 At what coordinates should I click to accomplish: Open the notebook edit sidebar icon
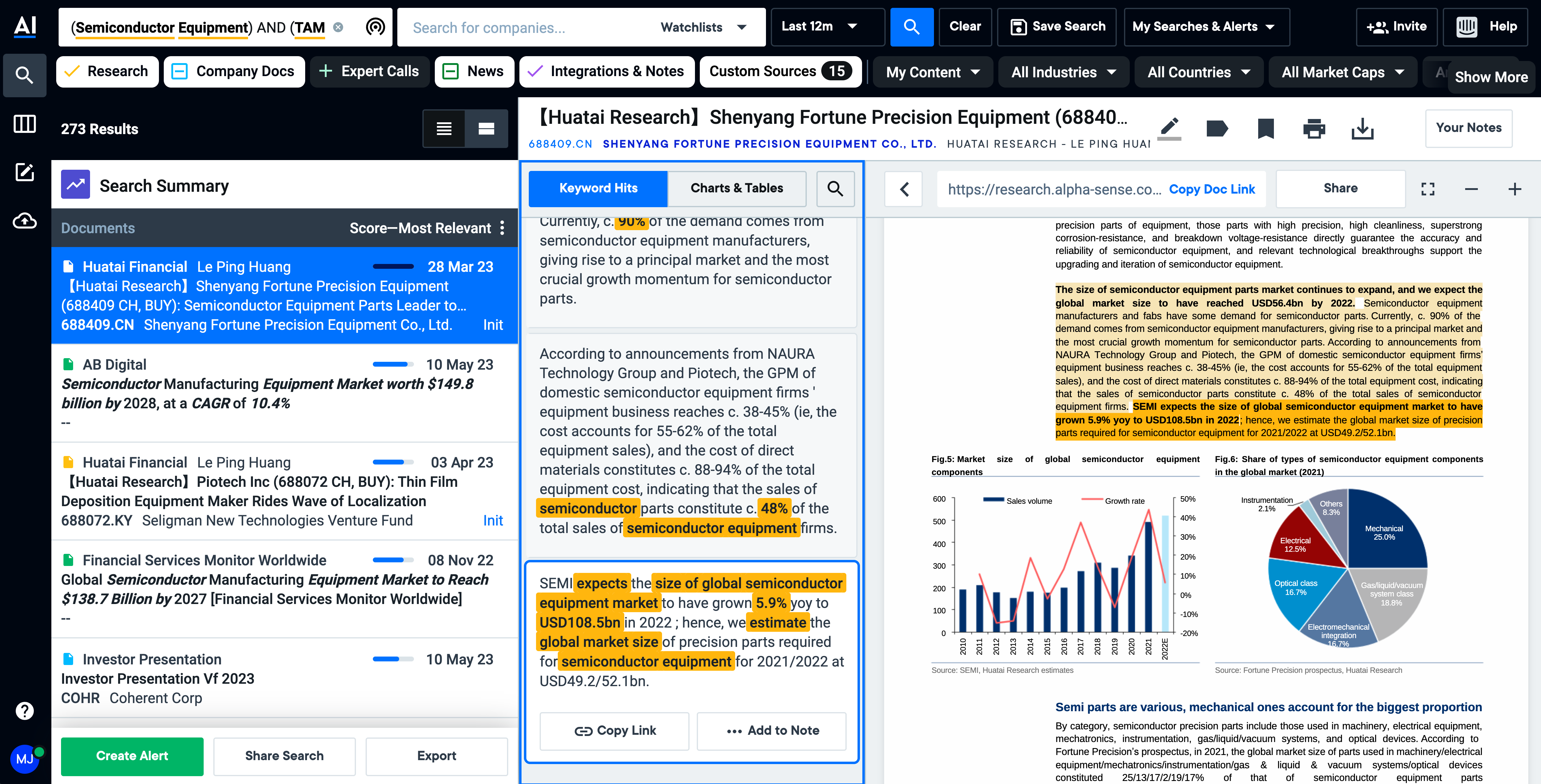[24, 172]
